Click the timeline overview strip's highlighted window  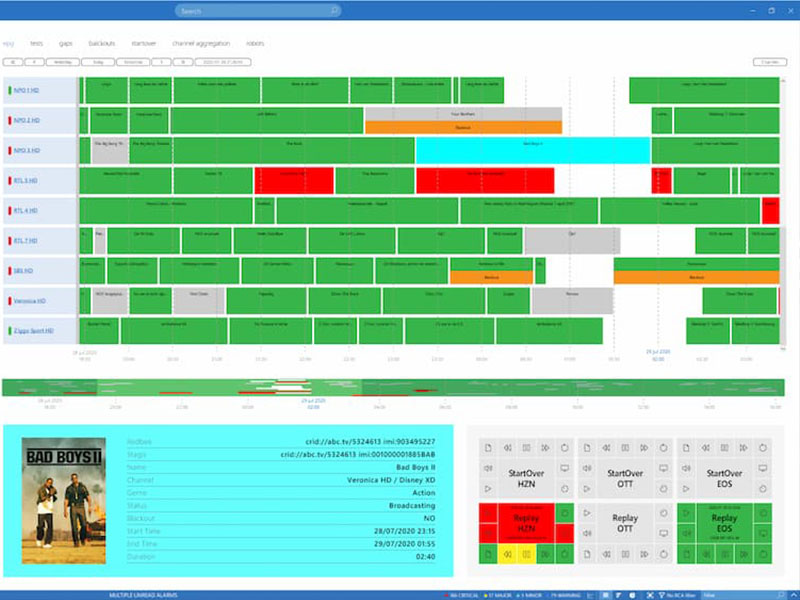click(230, 388)
